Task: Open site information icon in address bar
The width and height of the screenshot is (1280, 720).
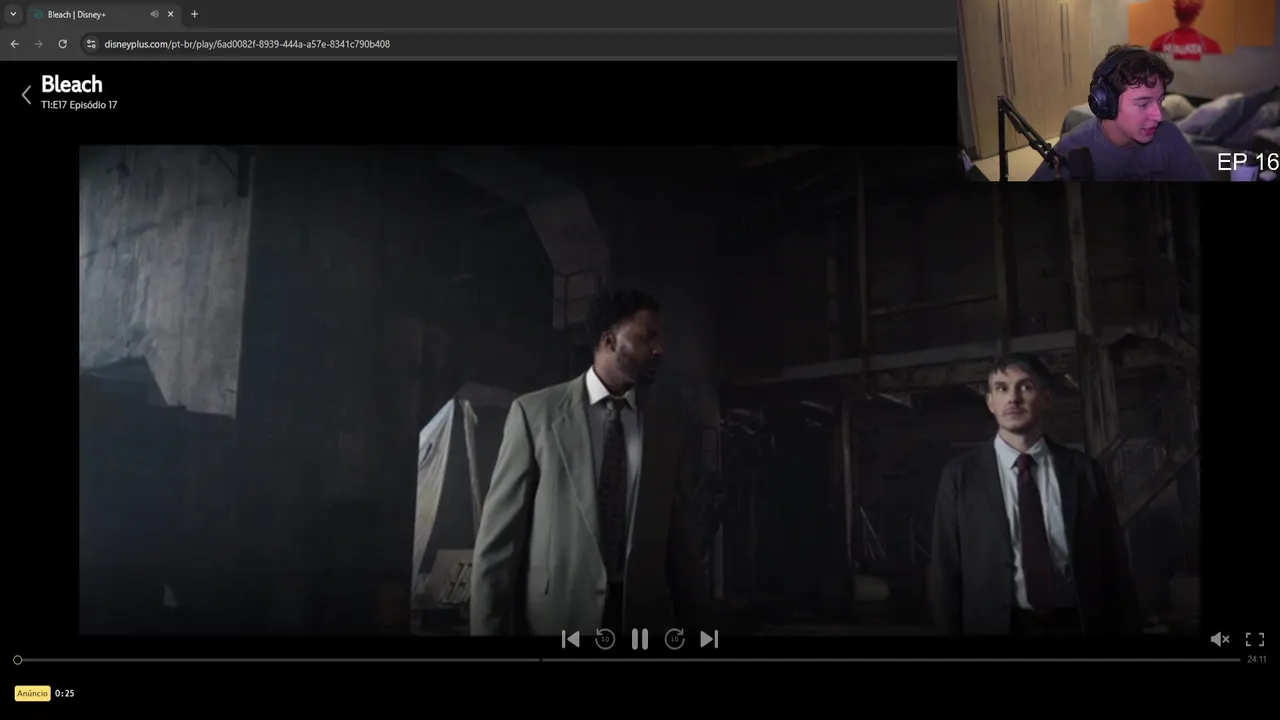Action: (91, 44)
